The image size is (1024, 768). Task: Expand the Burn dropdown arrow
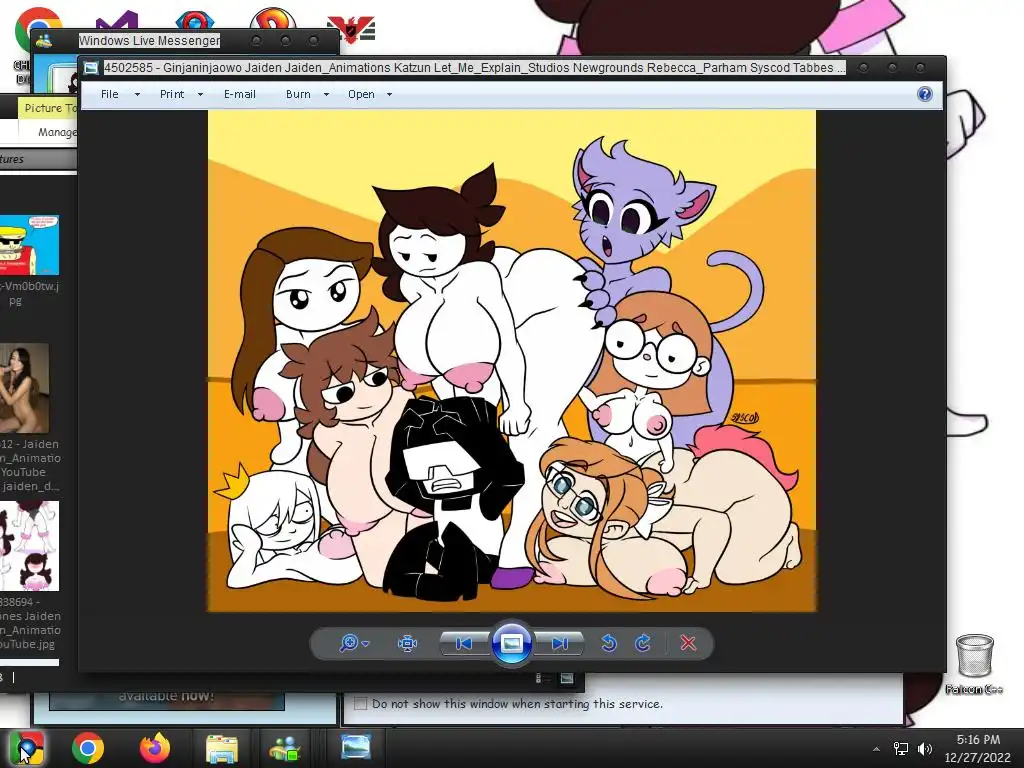tap(327, 95)
